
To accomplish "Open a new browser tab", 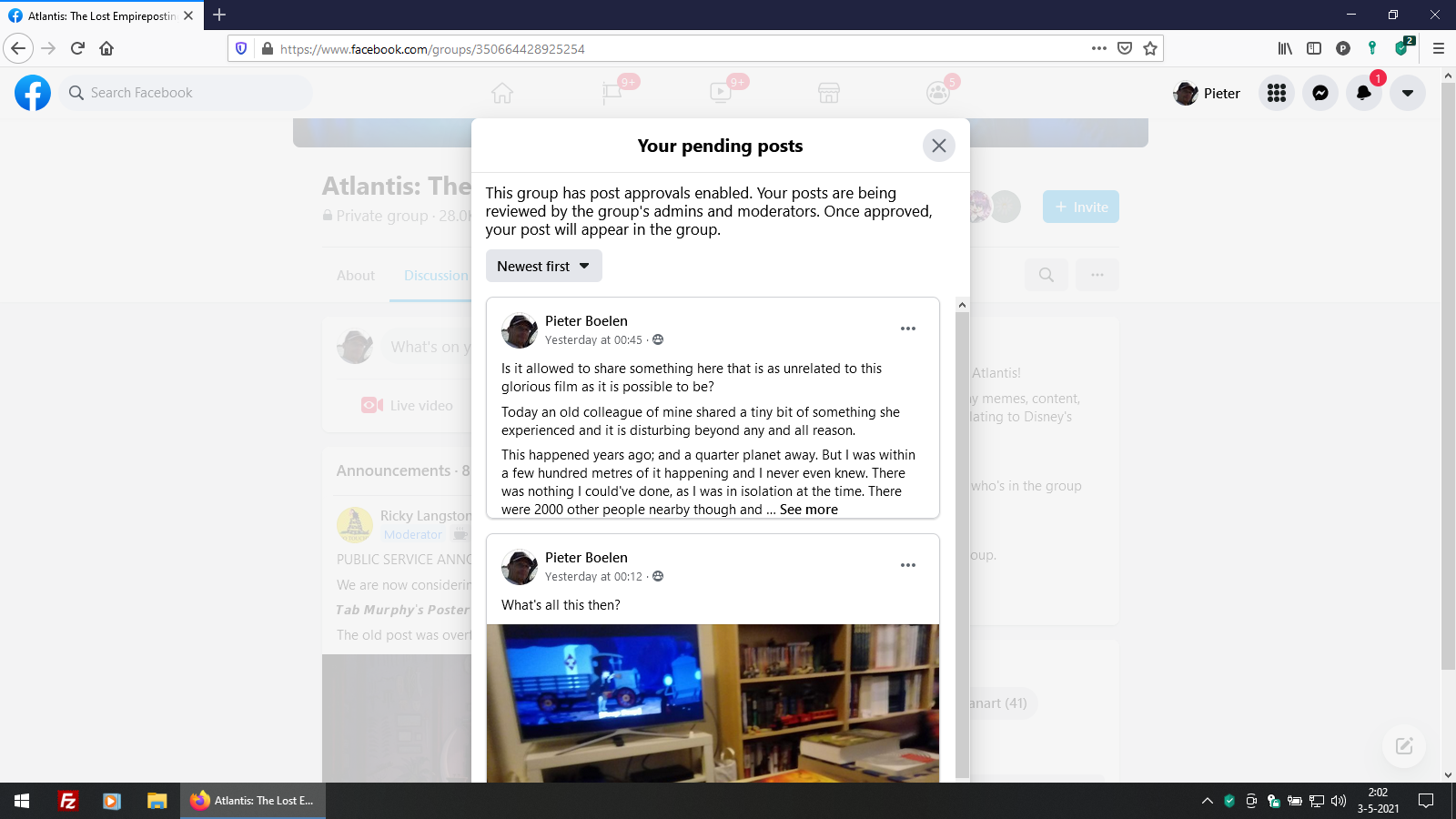I will pyautogui.click(x=219, y=15).
